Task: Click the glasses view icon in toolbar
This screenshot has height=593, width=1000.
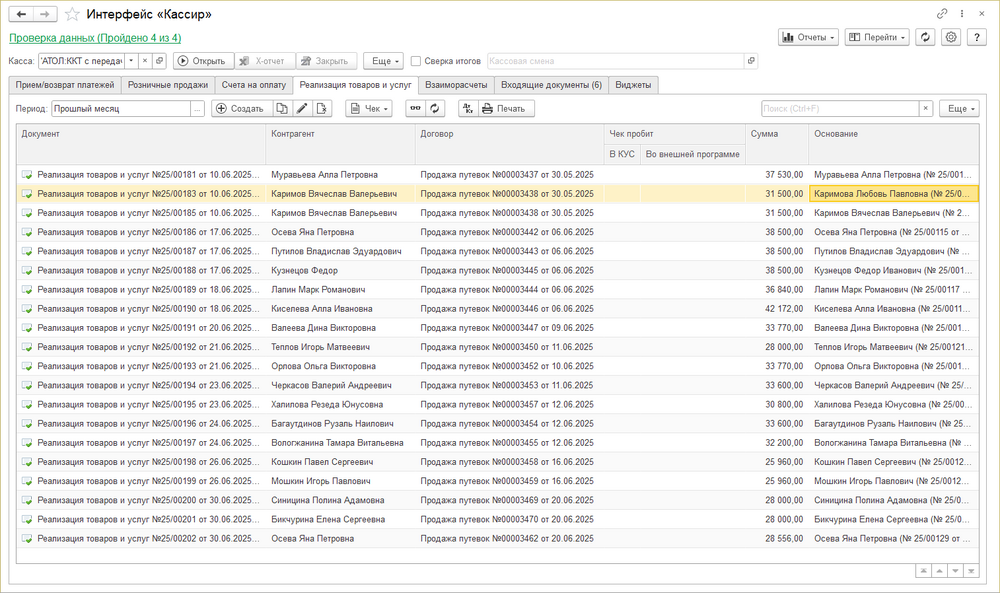Action: [x=416, y=108]
